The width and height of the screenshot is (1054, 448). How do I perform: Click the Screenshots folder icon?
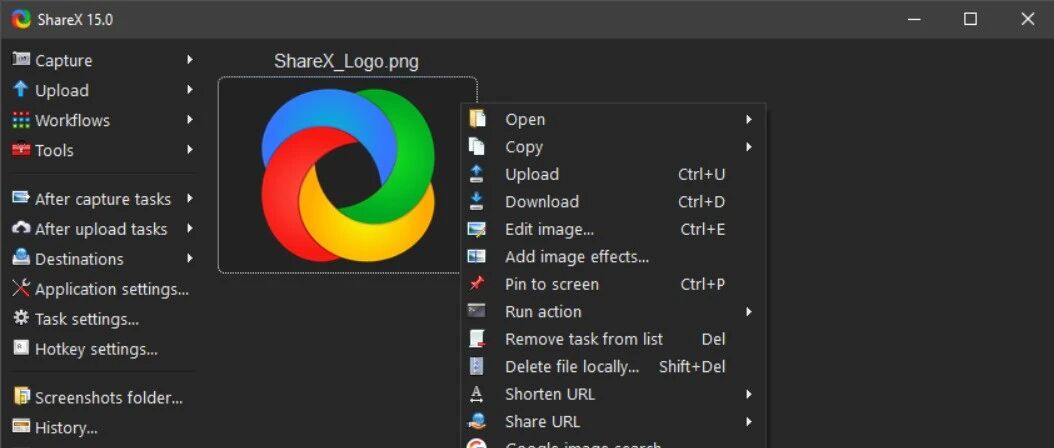point(22,397)
